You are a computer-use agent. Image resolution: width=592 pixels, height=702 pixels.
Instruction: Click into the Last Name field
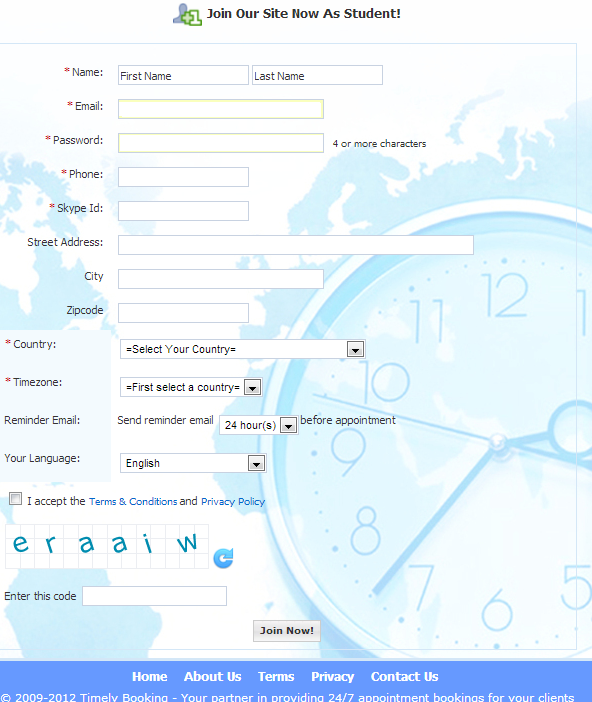click(x=317, y=75)
